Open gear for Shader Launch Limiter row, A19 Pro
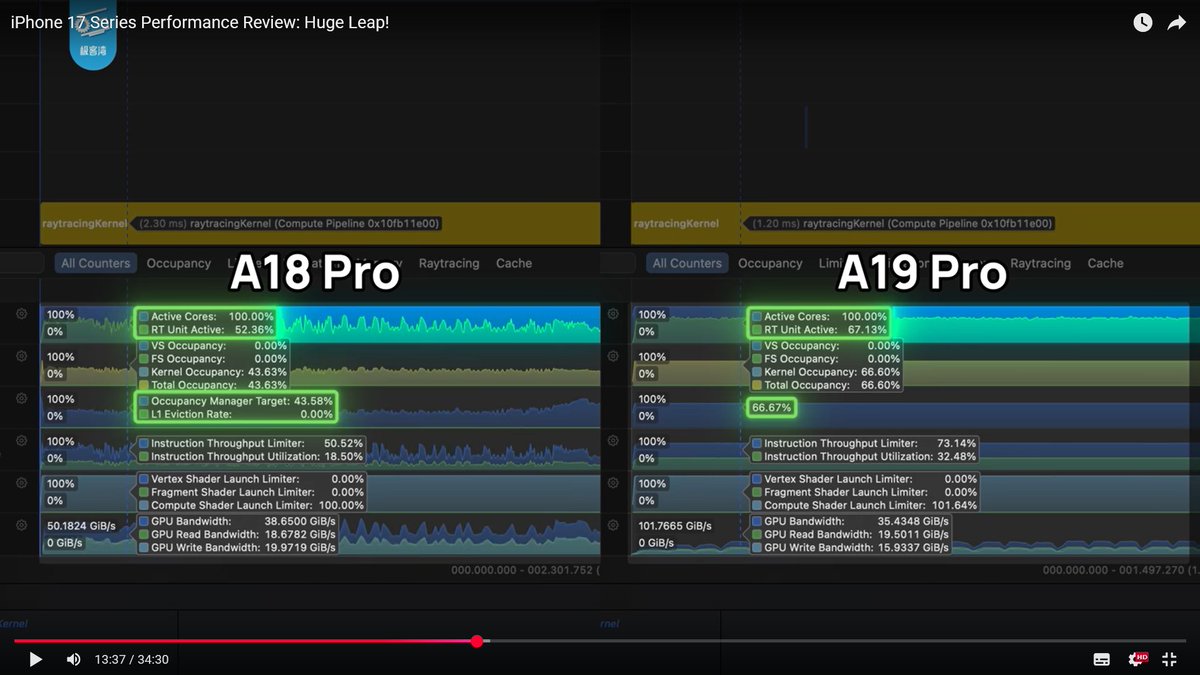The image size is (1200, 675). click(613, 482)
